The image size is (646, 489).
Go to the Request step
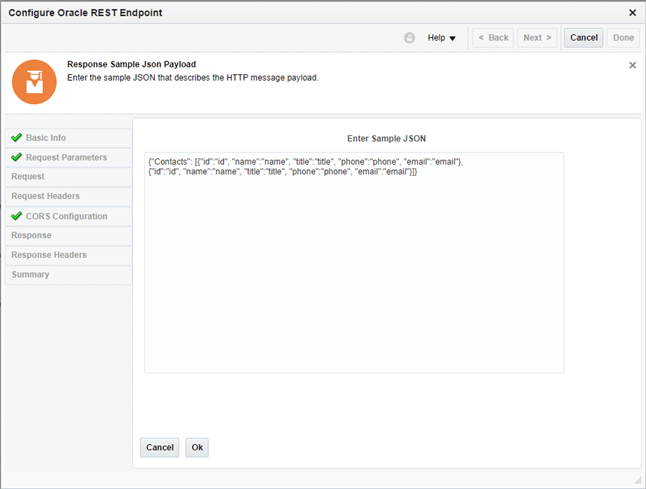coord(28,177)
